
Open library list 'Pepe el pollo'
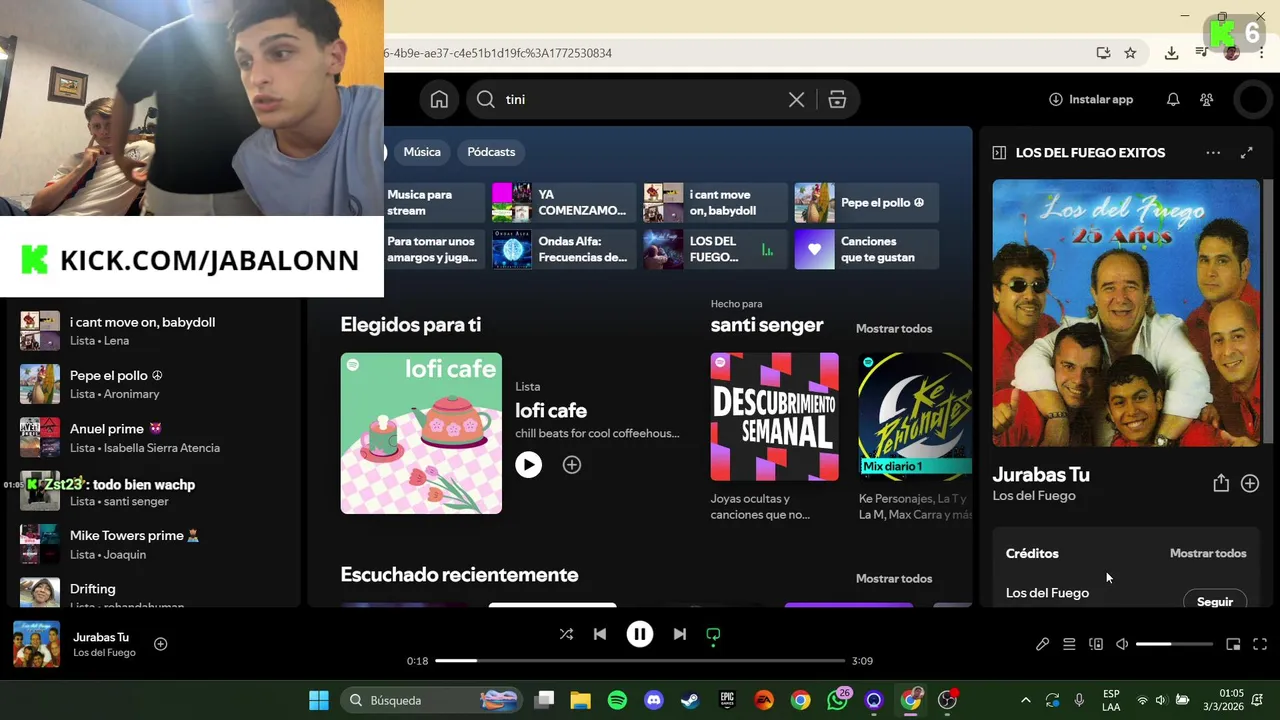coord(156,384)
